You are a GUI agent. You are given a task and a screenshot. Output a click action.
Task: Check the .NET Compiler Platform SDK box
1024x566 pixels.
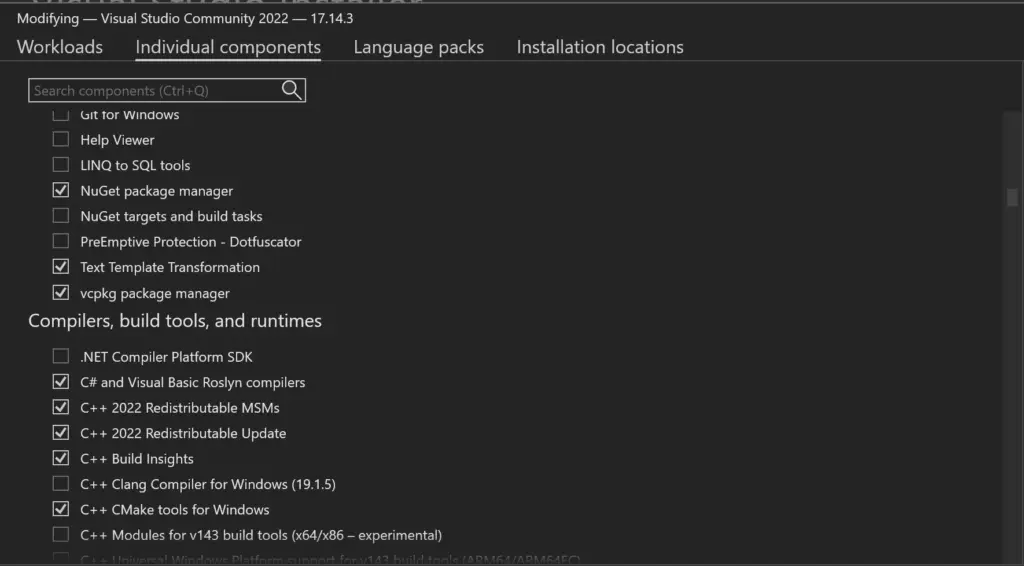[x=61, y=357]
